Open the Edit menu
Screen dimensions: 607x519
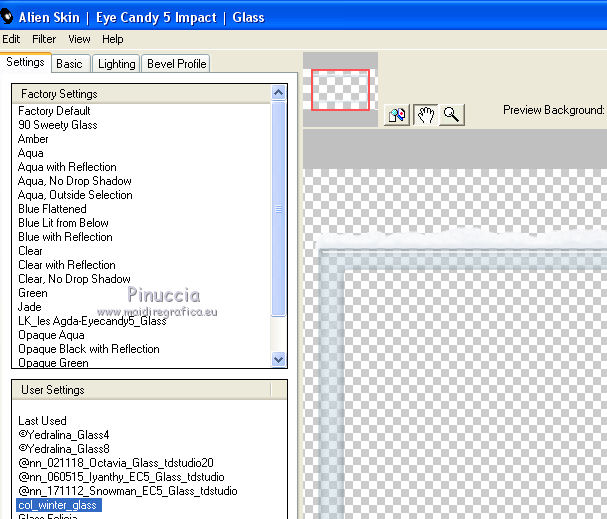(x=11, y=39)
